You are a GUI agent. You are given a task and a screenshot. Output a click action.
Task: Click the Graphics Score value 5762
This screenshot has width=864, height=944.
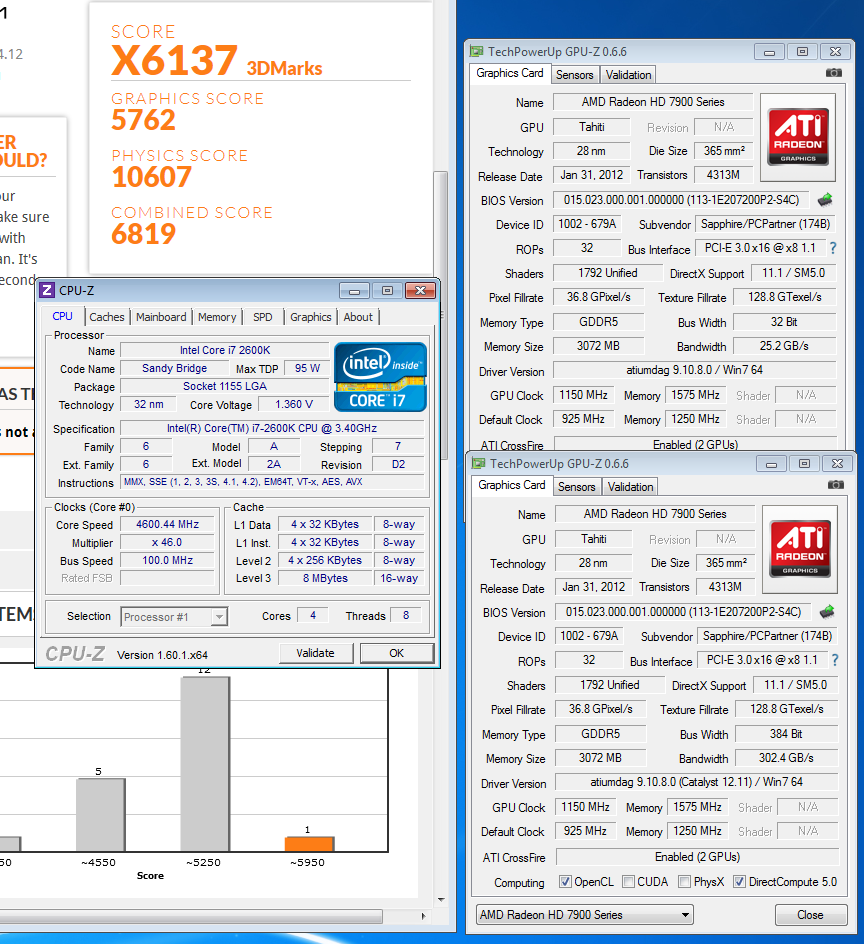(x=143, y=120)
